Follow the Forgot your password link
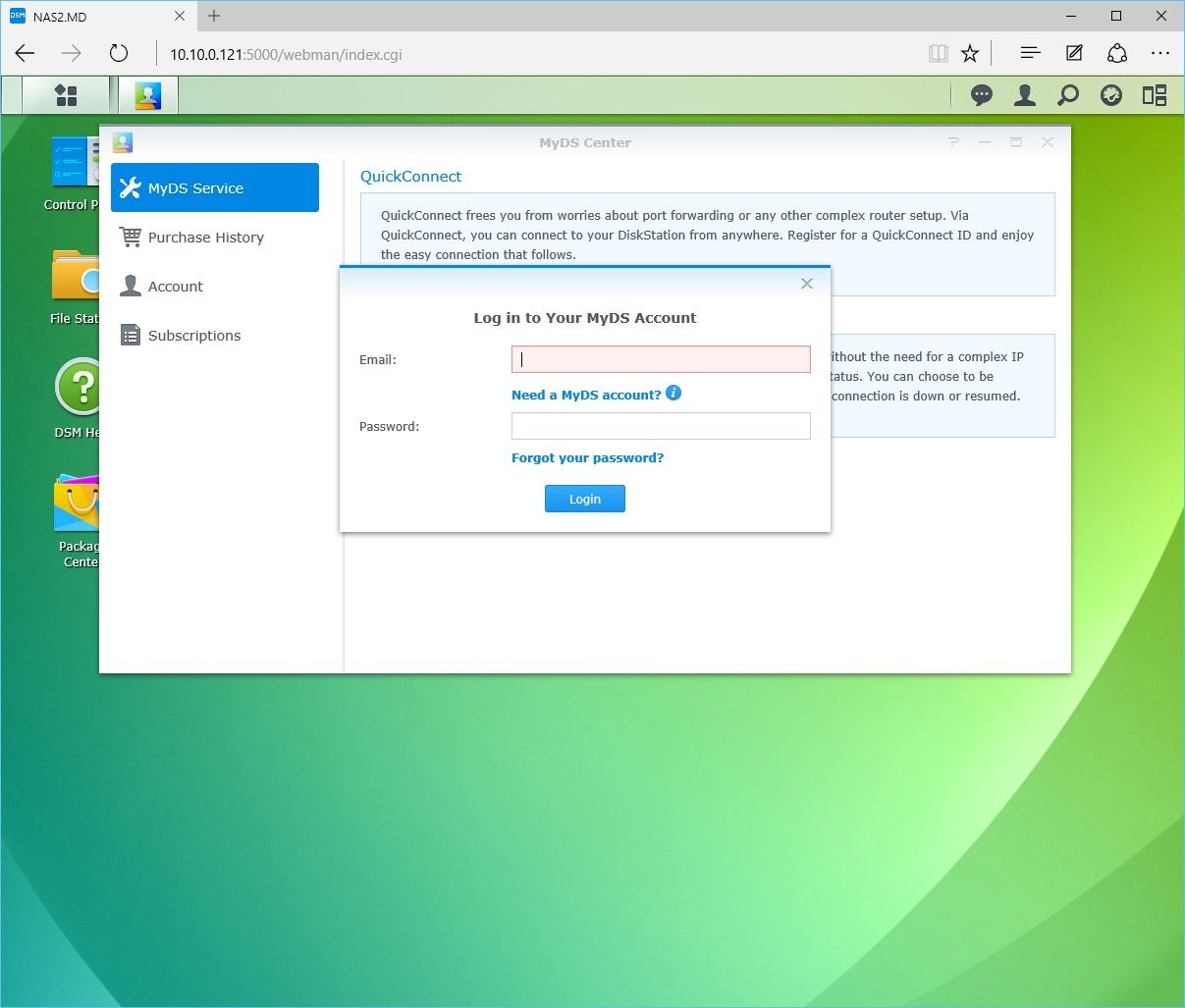This screenshot has width=1185, height=1008. (x=587, y=457)
